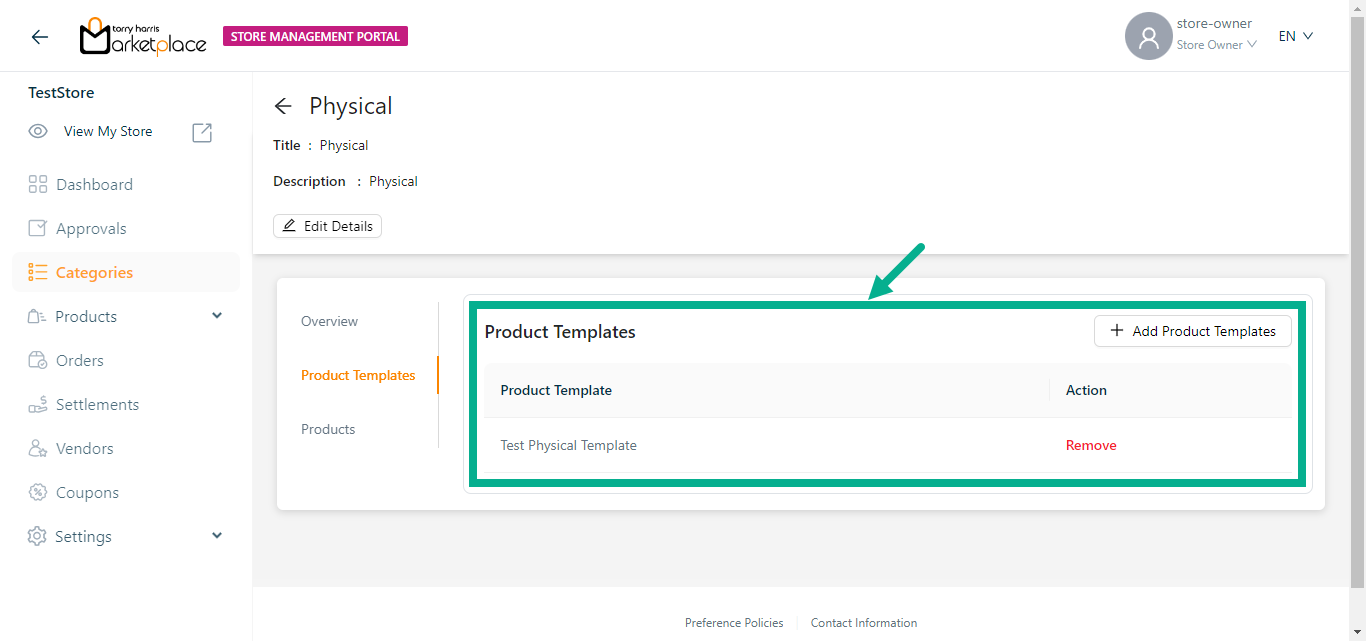Viewport: 1366px width, 641px height.
Task: Open the Store Owner account dropdown
Action: tap(1216, 45)
